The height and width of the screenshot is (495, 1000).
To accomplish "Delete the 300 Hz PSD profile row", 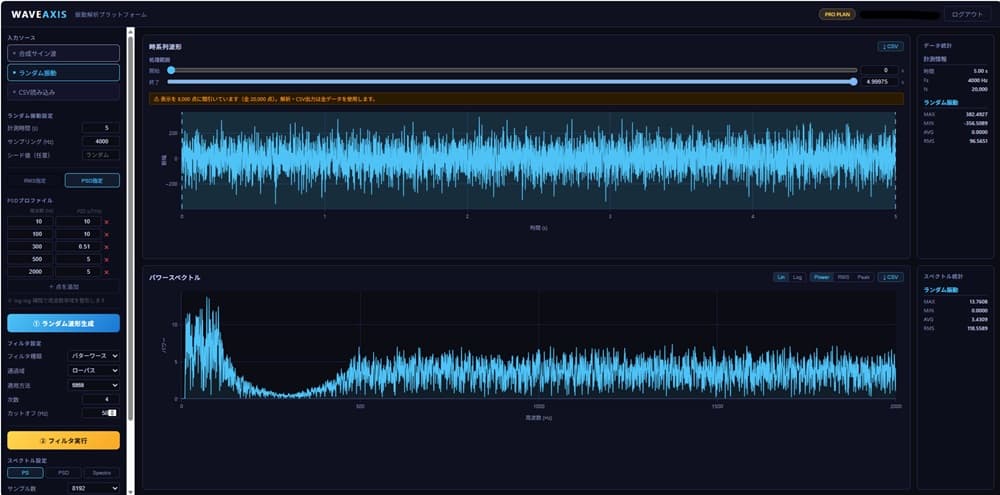I will tap(107, 247).
